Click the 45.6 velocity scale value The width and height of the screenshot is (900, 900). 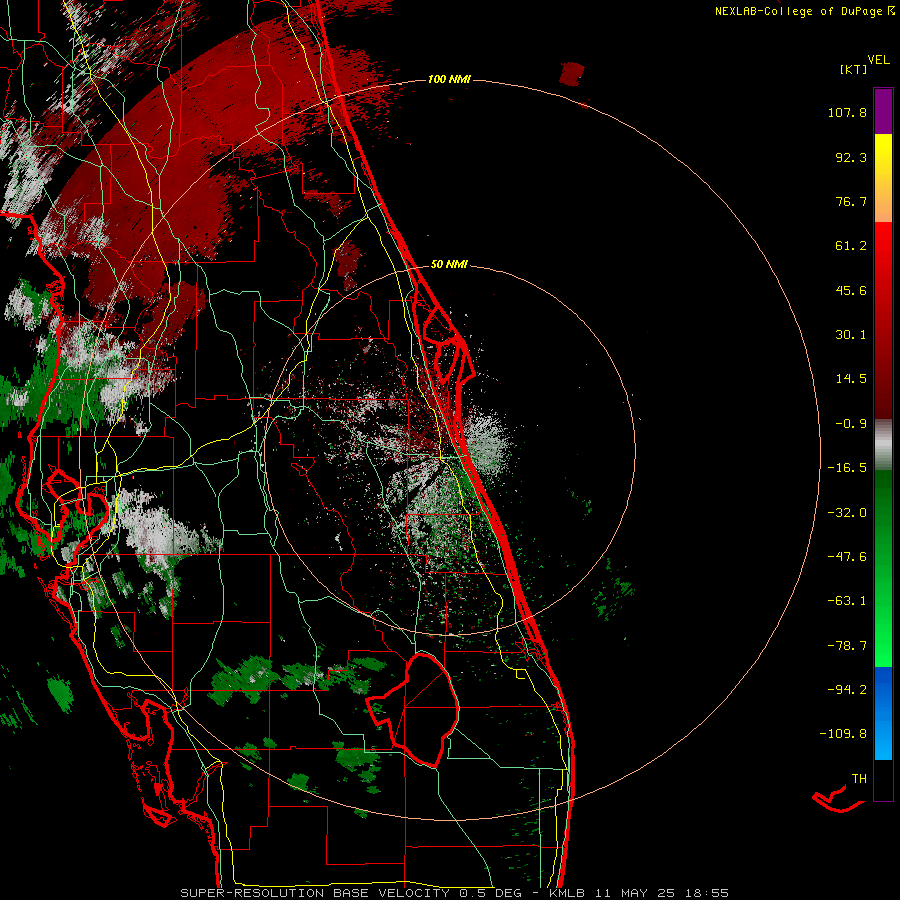[x=851, y=290]
